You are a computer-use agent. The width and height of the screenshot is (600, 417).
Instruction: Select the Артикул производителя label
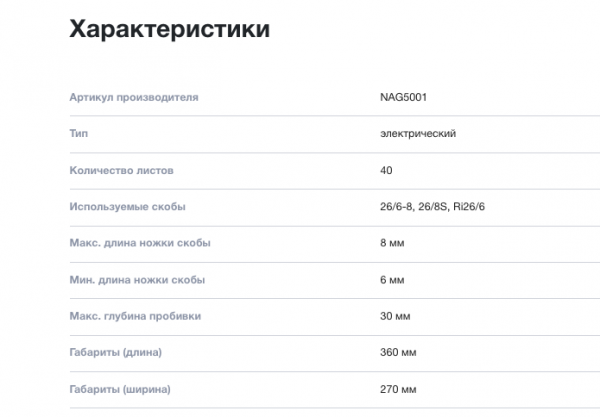(x=134, y=97)
